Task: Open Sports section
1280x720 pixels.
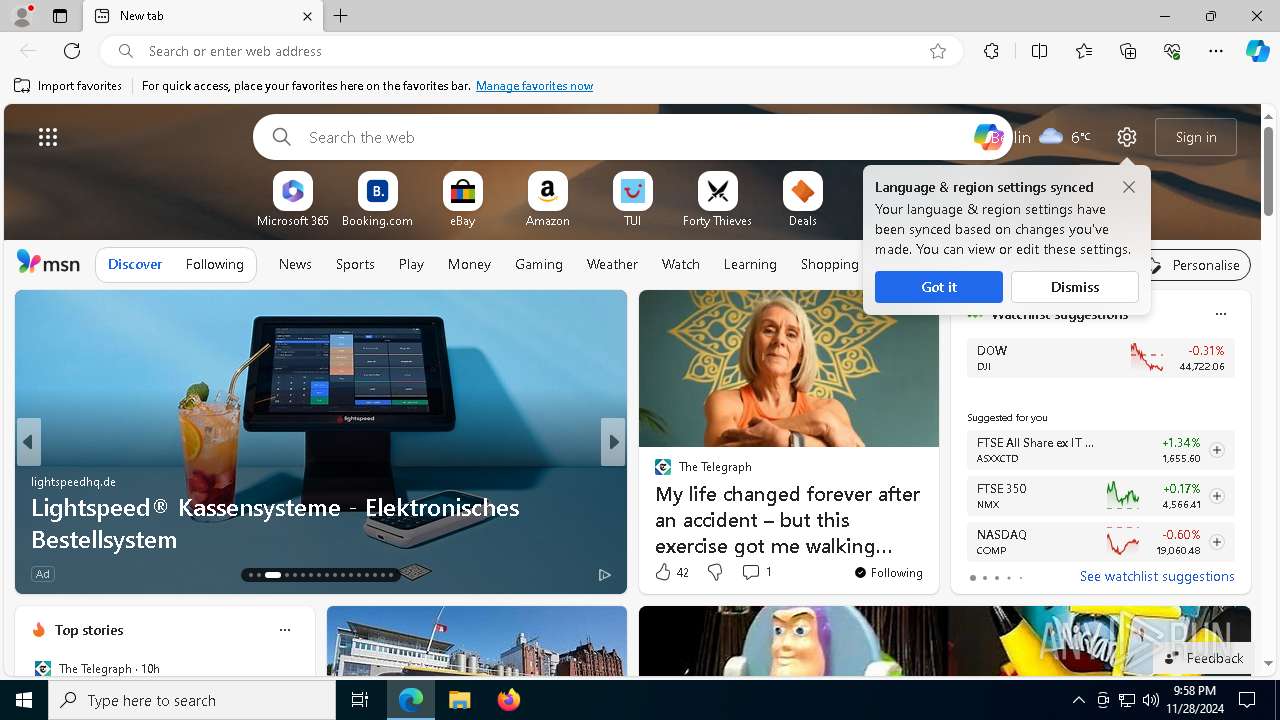Action: click(355, 264)
